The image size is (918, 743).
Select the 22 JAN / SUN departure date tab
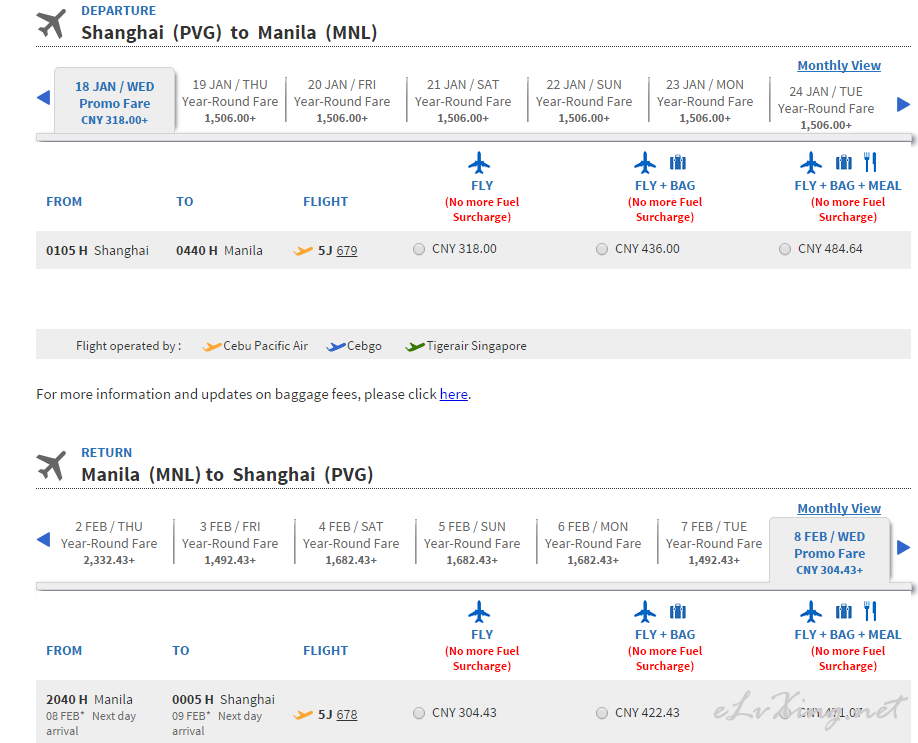click(584, 101)
